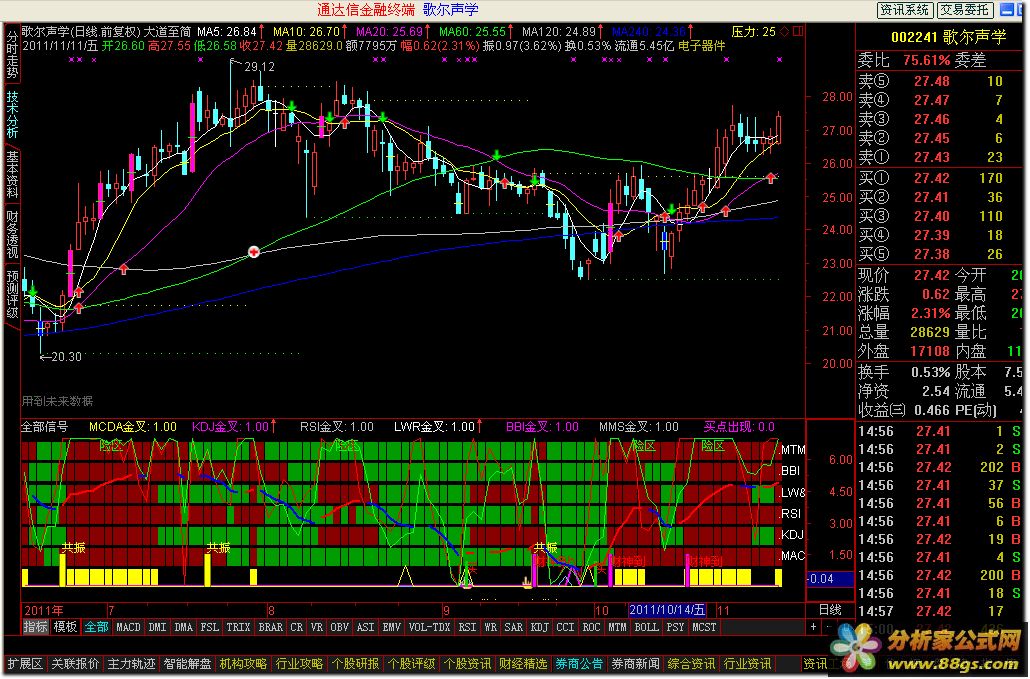Click the 买点出现: 0.0 signal label
Image resolution: width=1030 pixels, height=679 pixels.
pyautogui.click(x=739, y=427)
